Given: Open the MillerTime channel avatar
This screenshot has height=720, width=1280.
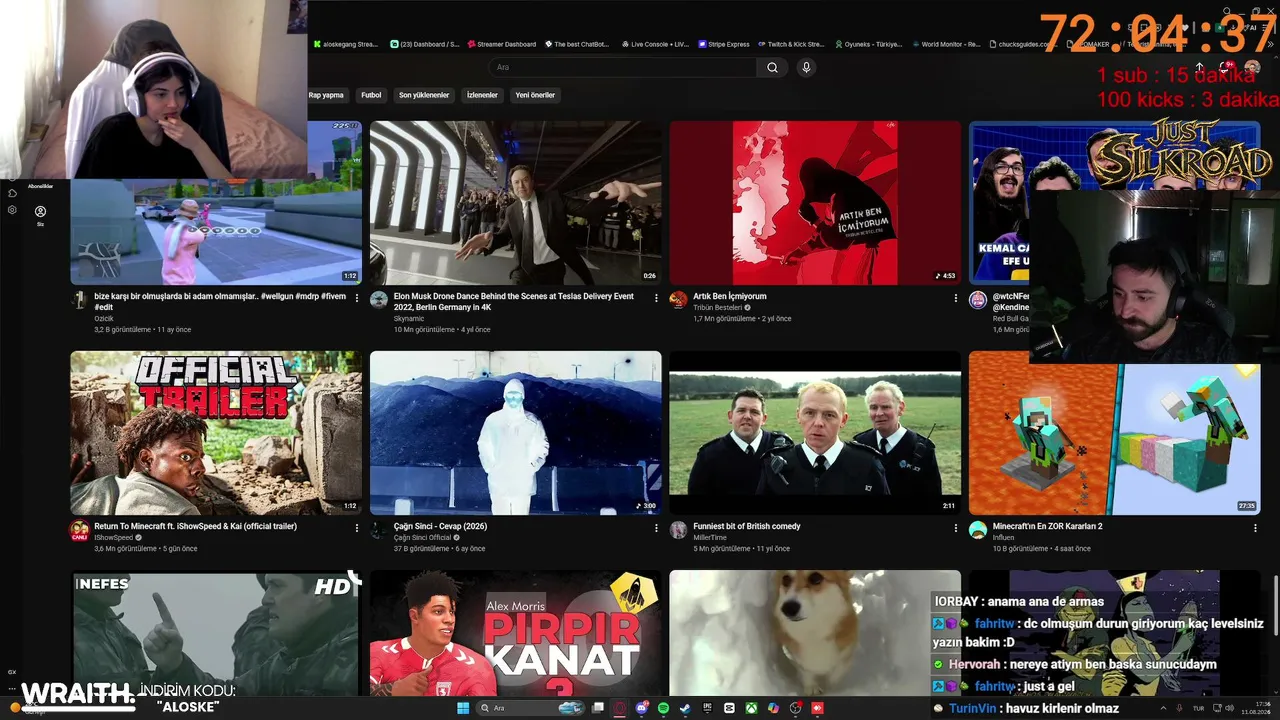Looking at the screenshot, I should (678, 529).
